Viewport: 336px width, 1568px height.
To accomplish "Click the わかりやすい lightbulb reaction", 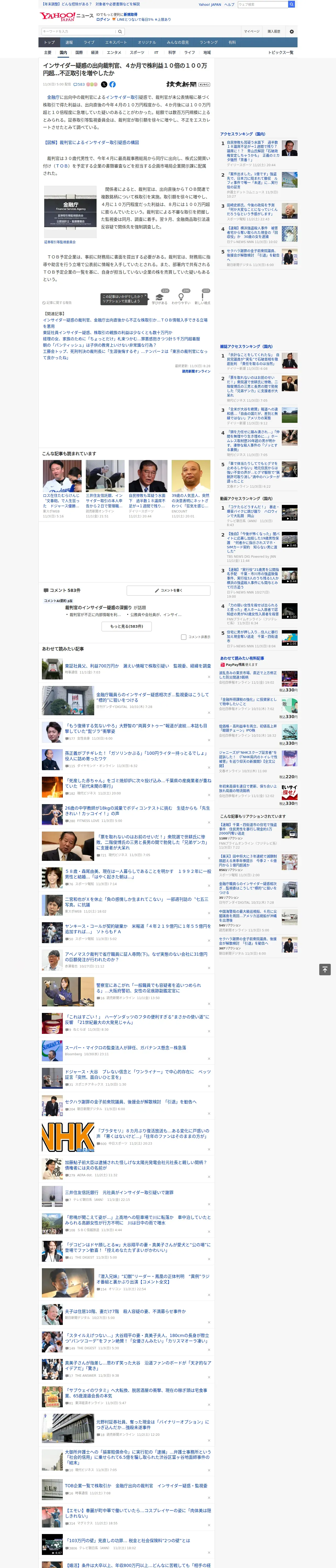I will pos(181,298).
